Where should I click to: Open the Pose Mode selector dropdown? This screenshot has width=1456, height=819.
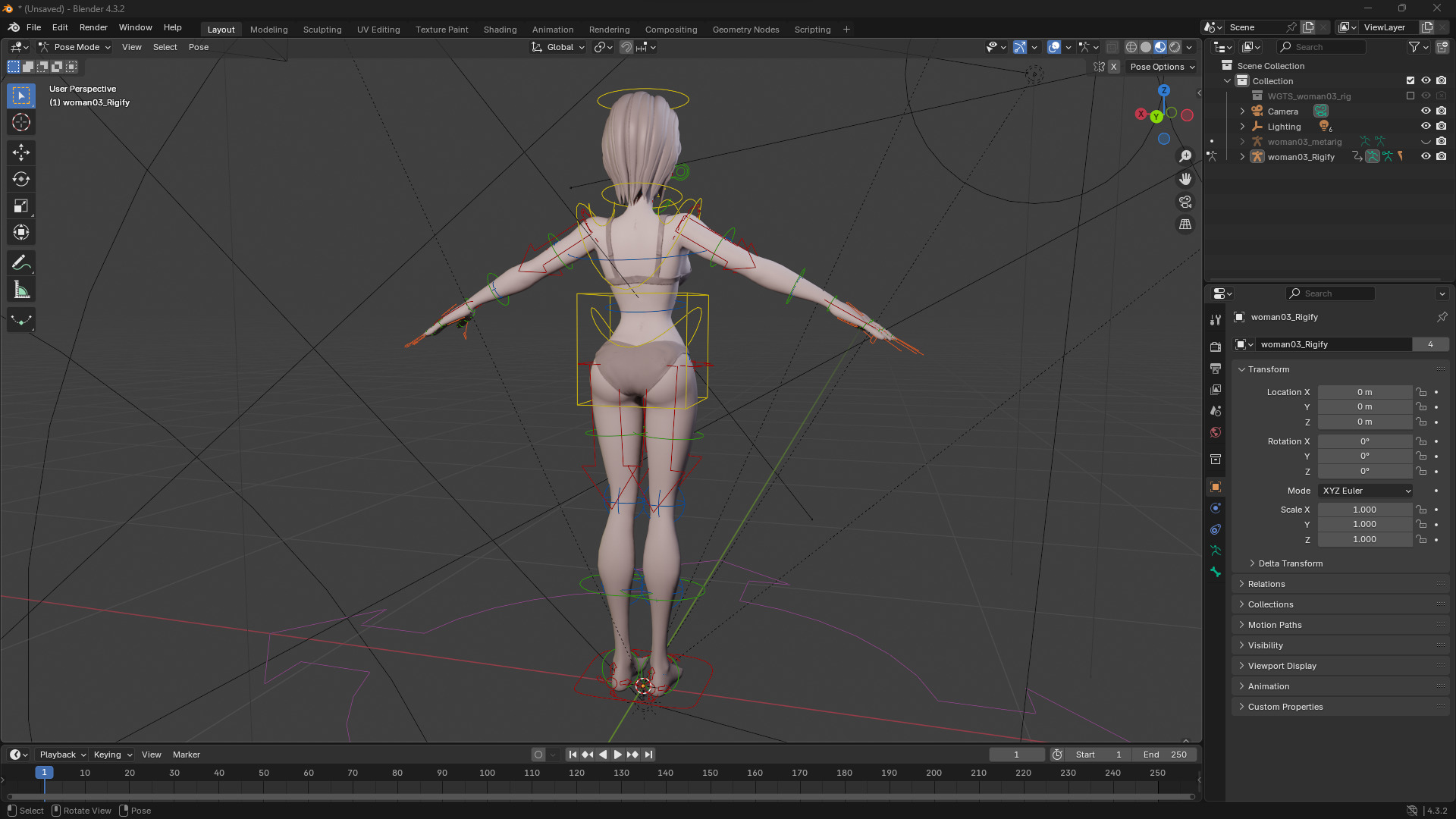[75, 47]
